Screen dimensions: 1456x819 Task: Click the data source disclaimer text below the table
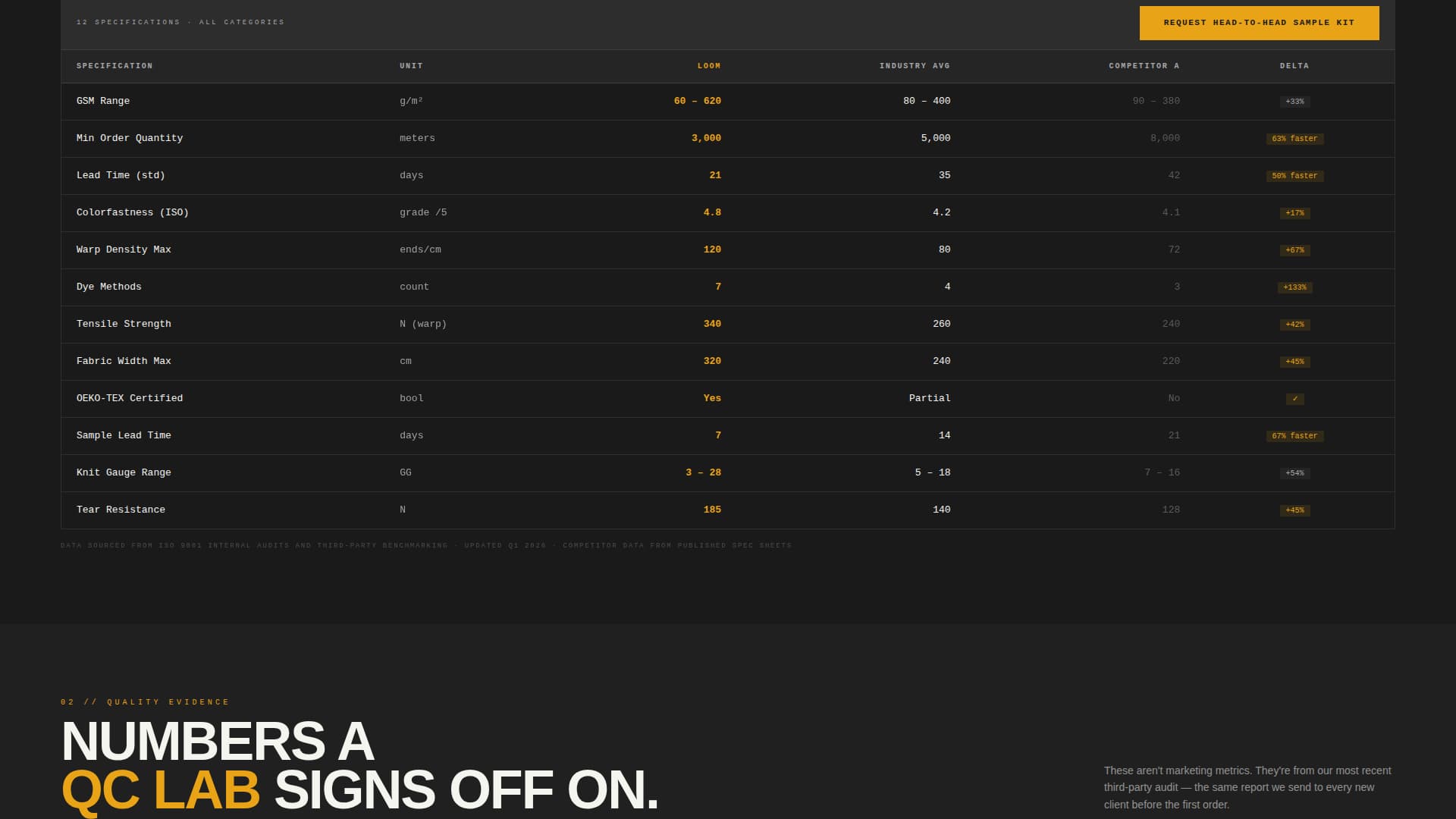426,544
